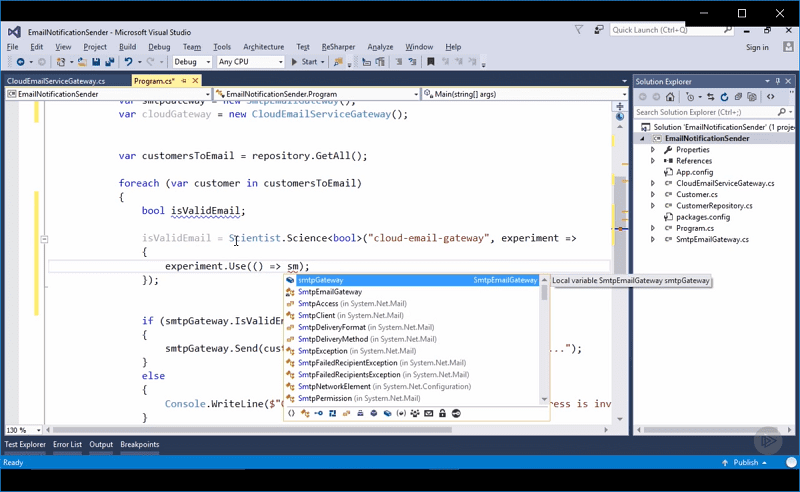Open the Output tab

click(101, 445)
